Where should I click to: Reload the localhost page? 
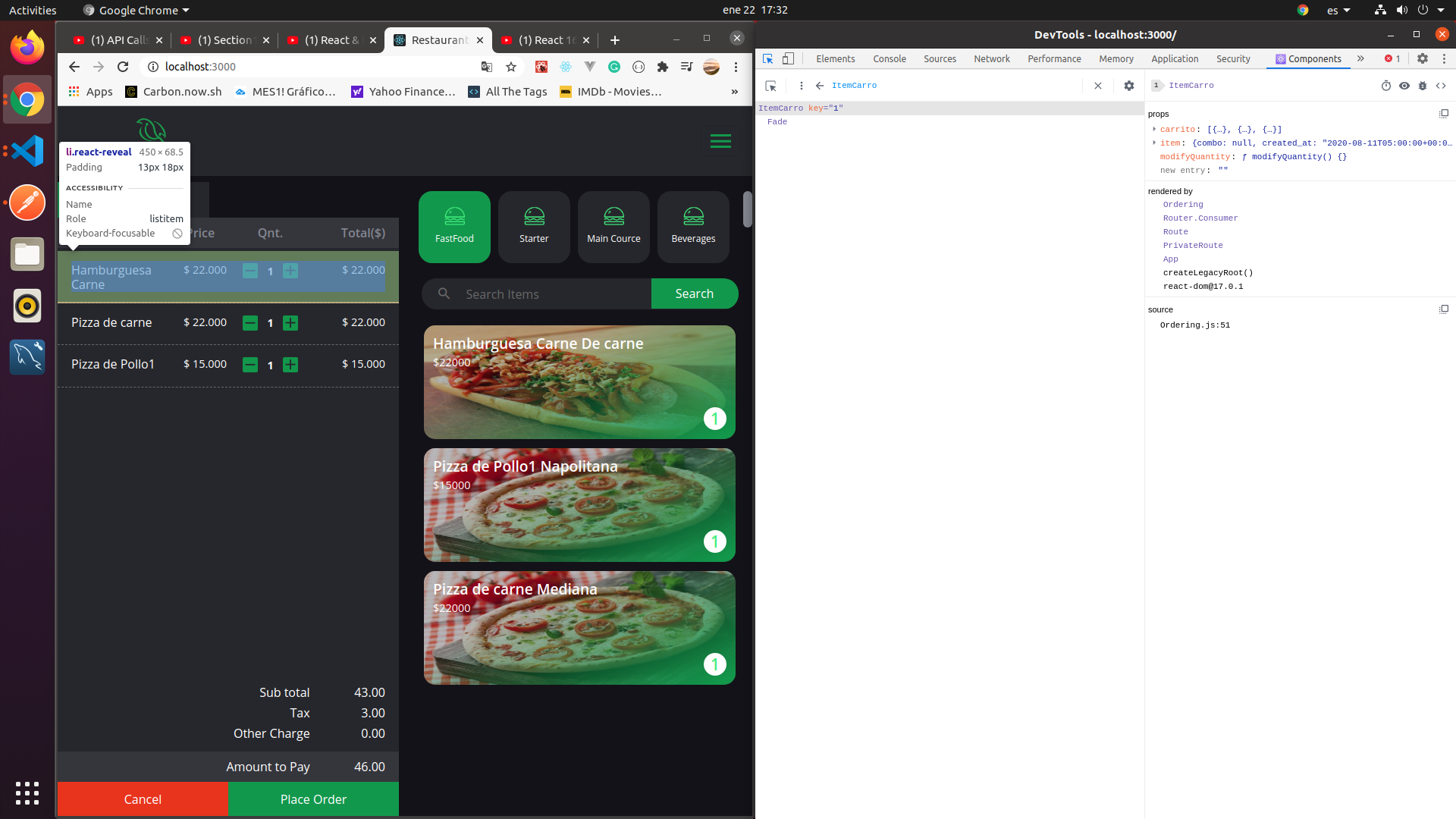pyautogui.click(x=123, y=67)
